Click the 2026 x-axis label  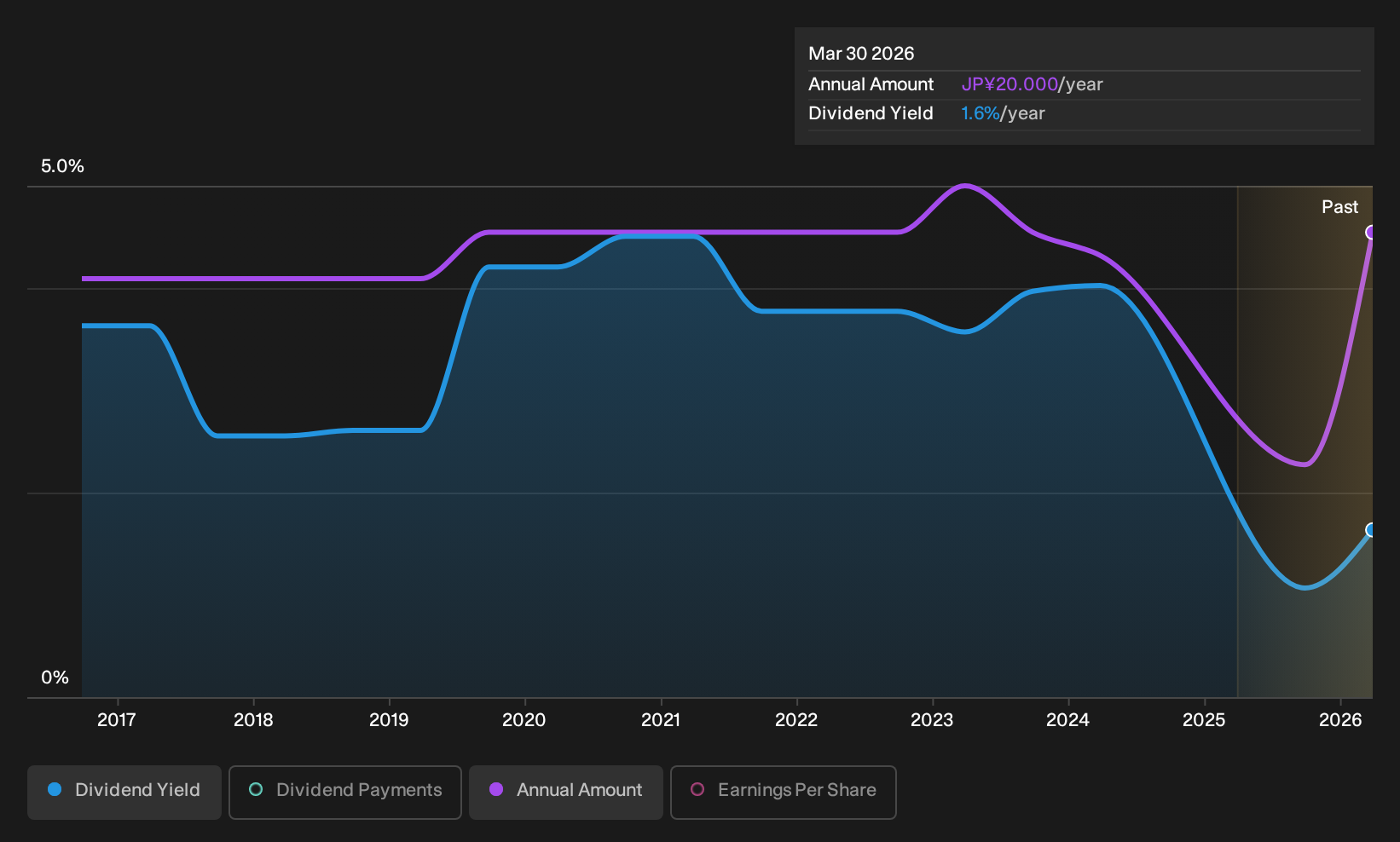point(1340,720)
